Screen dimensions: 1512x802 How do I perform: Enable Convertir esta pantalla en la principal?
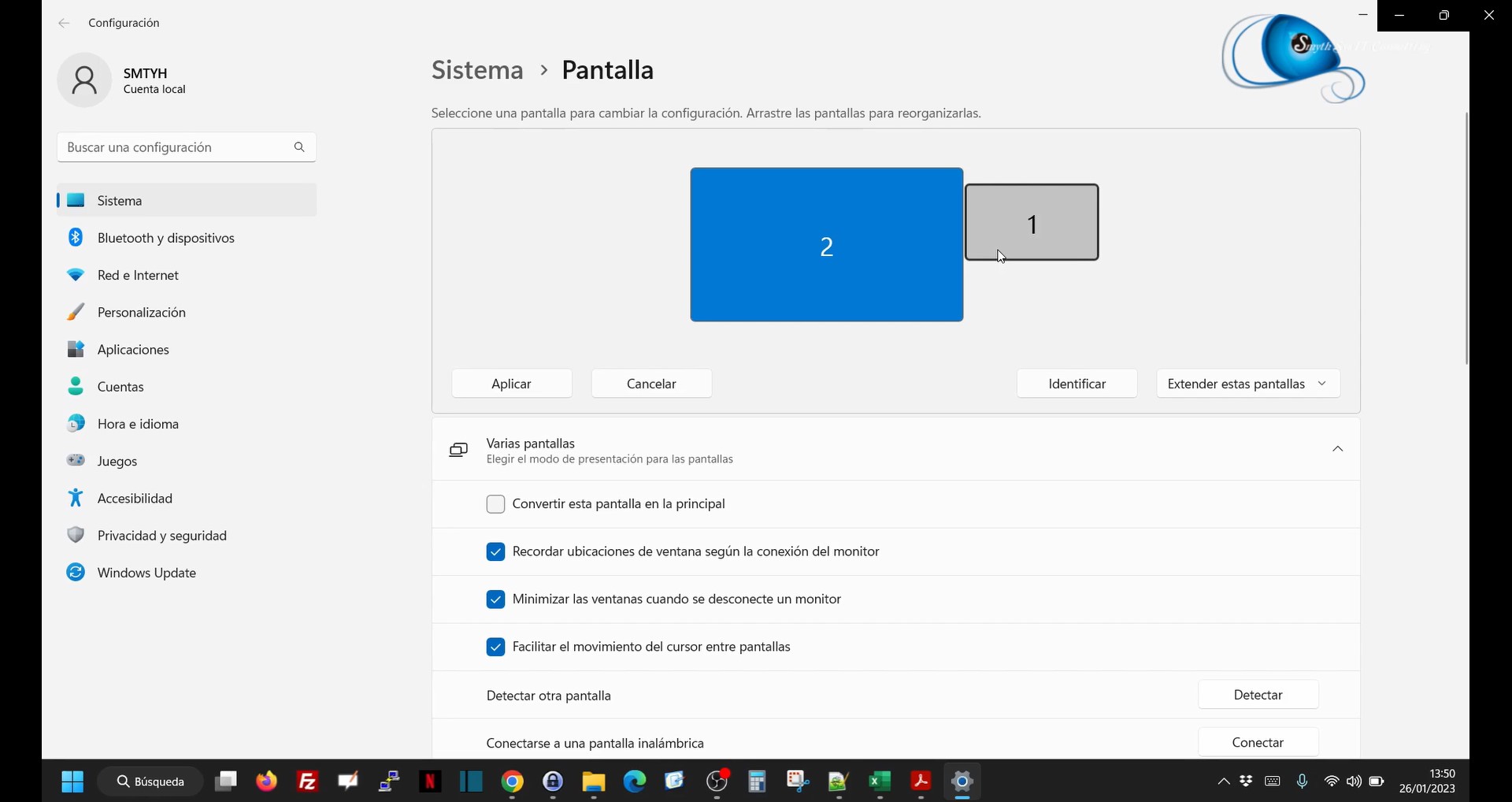(x=495, y=504)
